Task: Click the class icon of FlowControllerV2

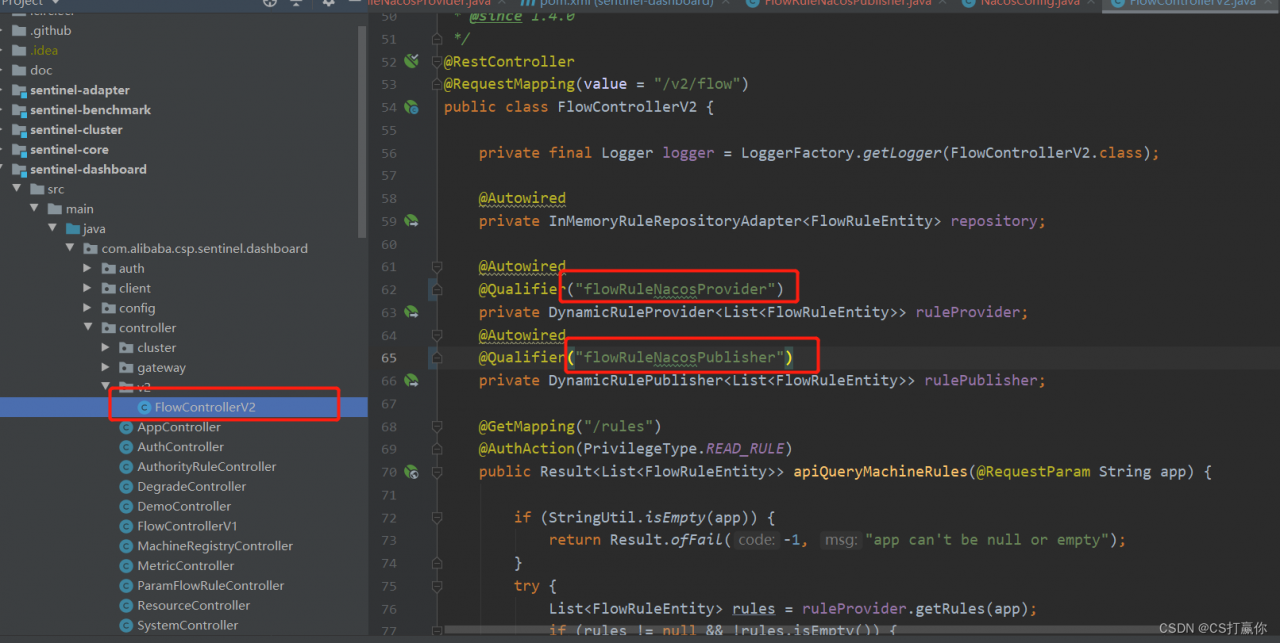Action: 144,407
